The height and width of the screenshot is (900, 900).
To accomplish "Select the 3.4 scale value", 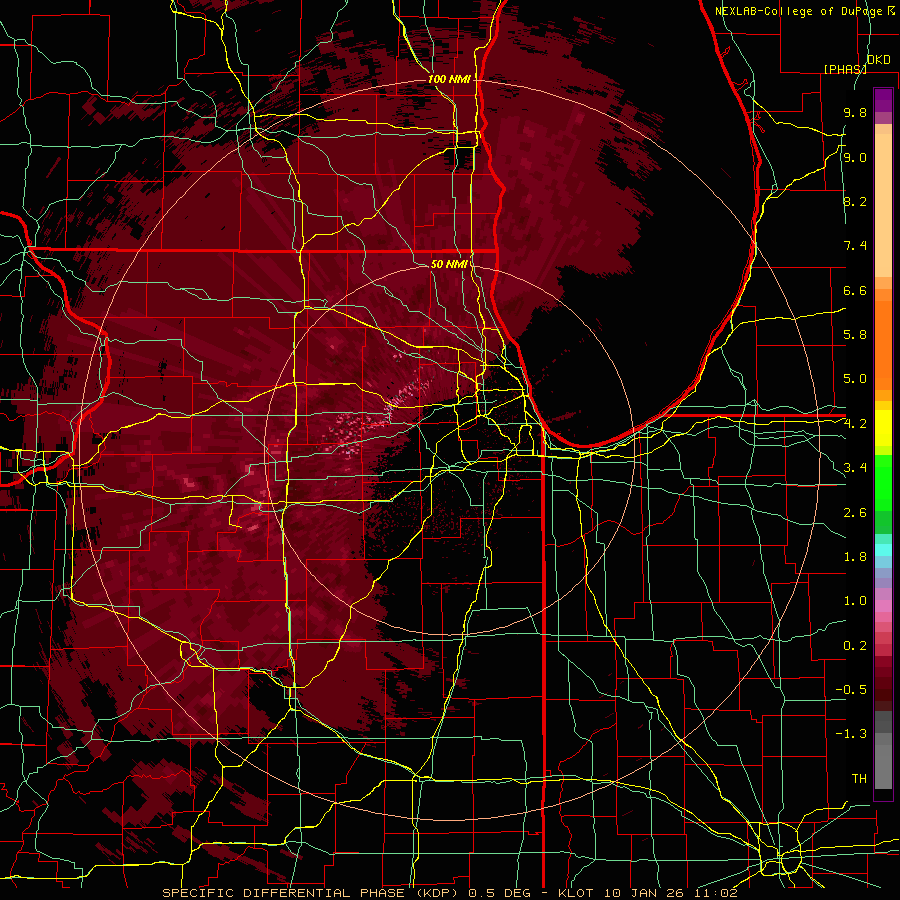I will tap(855, 468).
